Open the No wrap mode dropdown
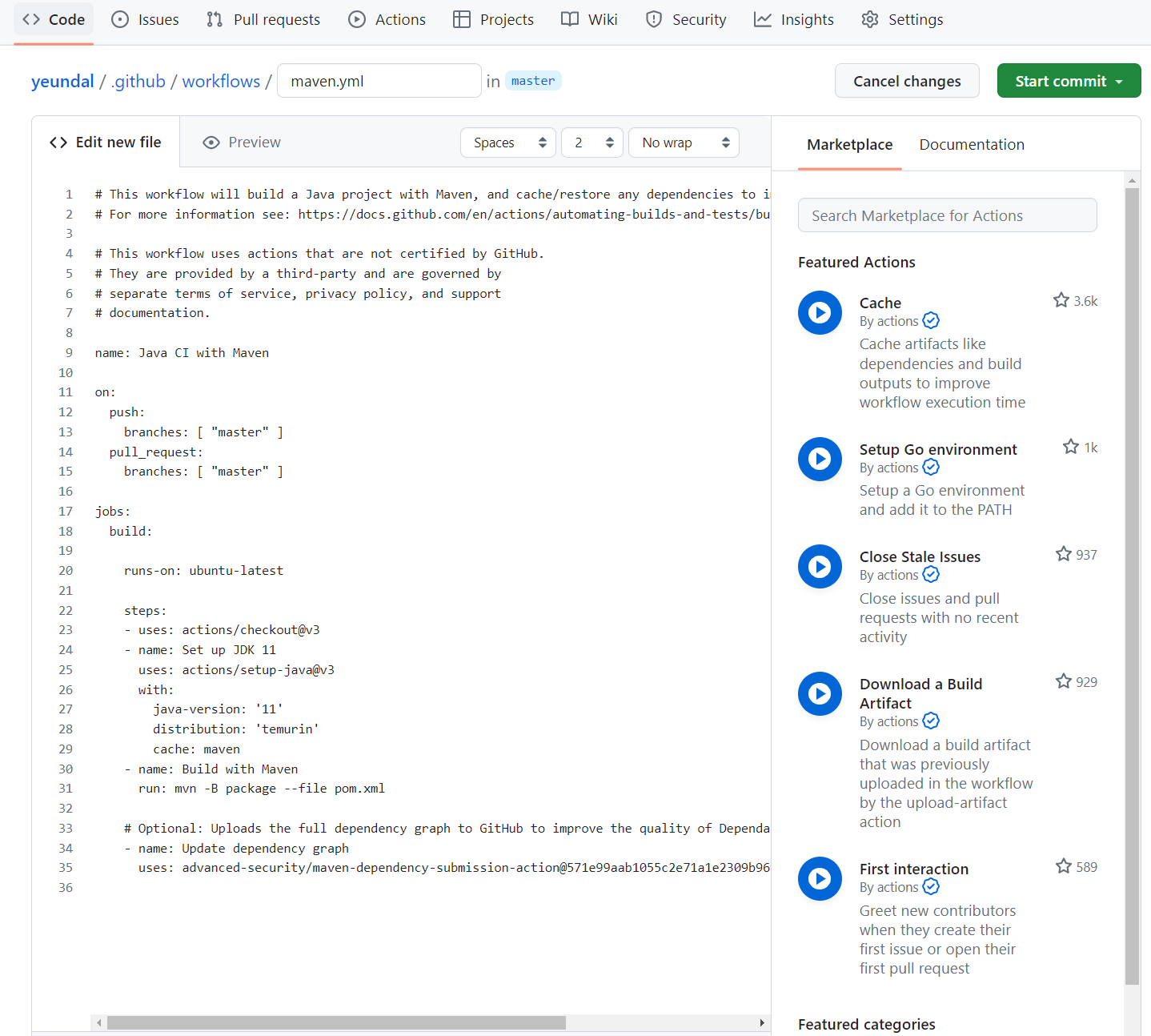 click(684, 143)
